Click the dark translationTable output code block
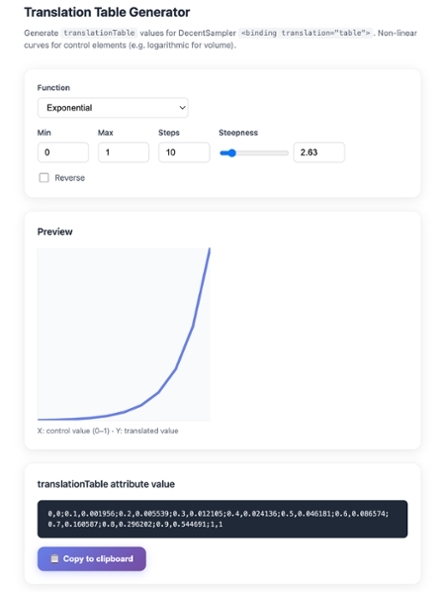 point(222,519)
